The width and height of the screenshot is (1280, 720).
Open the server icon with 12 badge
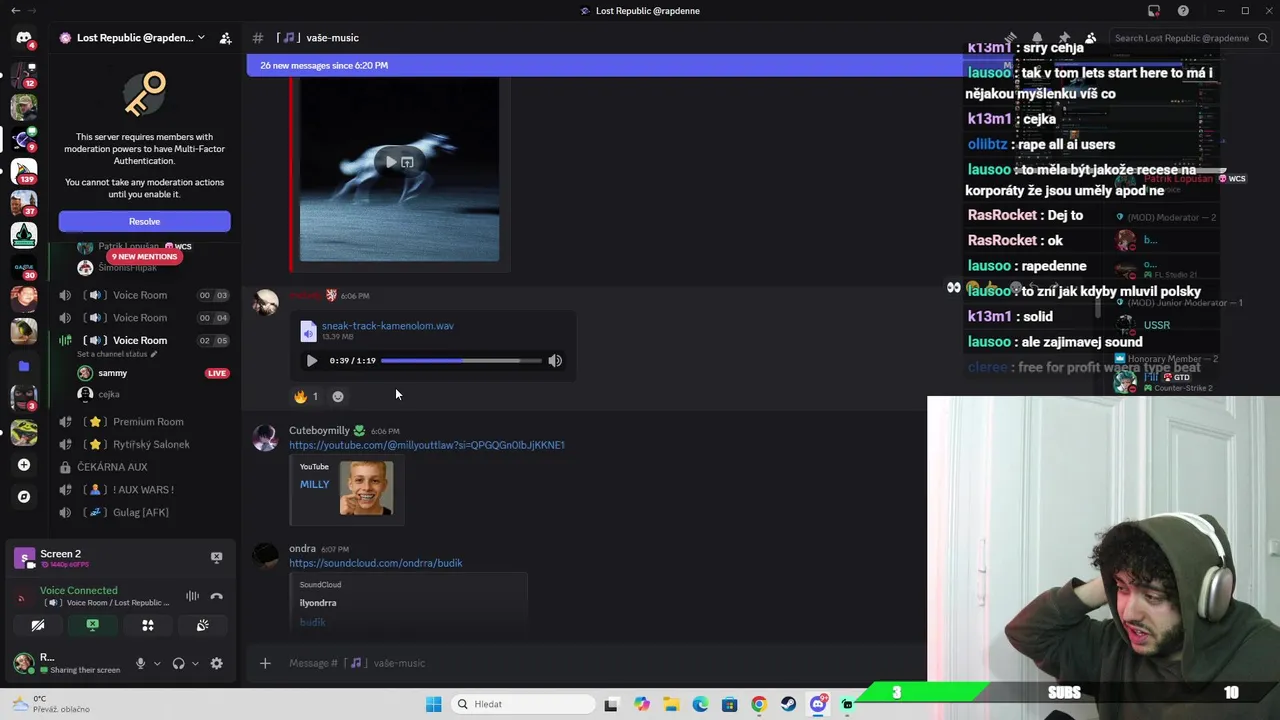pyautogui.click(x=24, y=74)
